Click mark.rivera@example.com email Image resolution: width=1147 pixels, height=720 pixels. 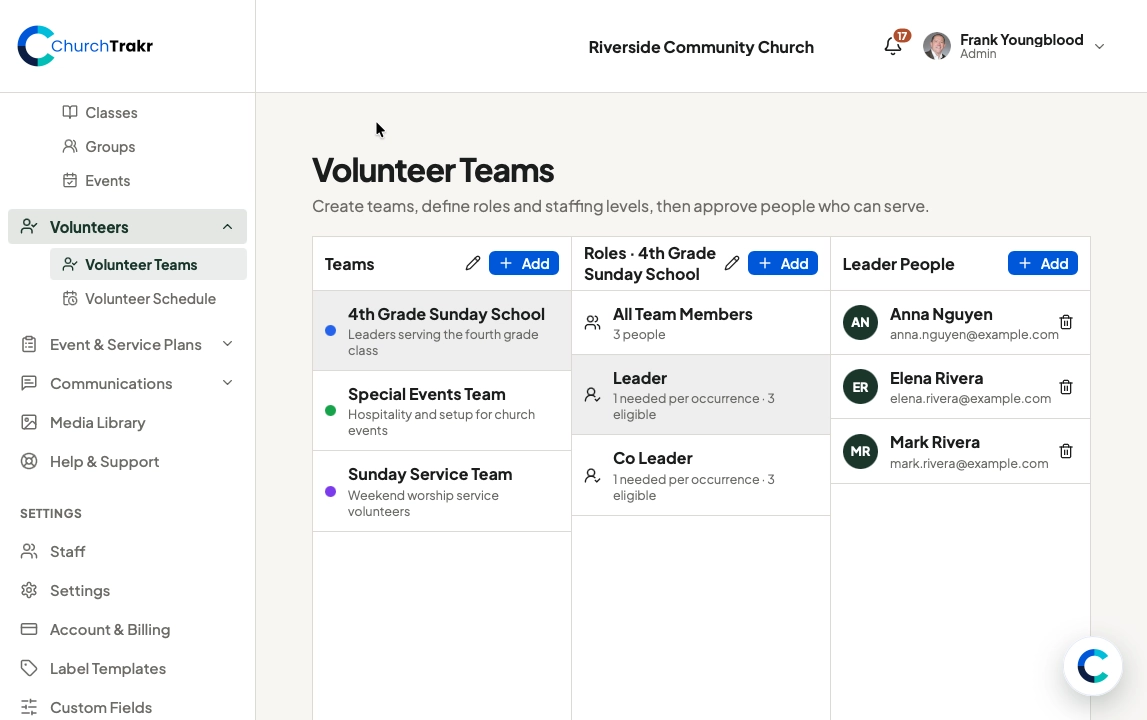pos(969,463)
